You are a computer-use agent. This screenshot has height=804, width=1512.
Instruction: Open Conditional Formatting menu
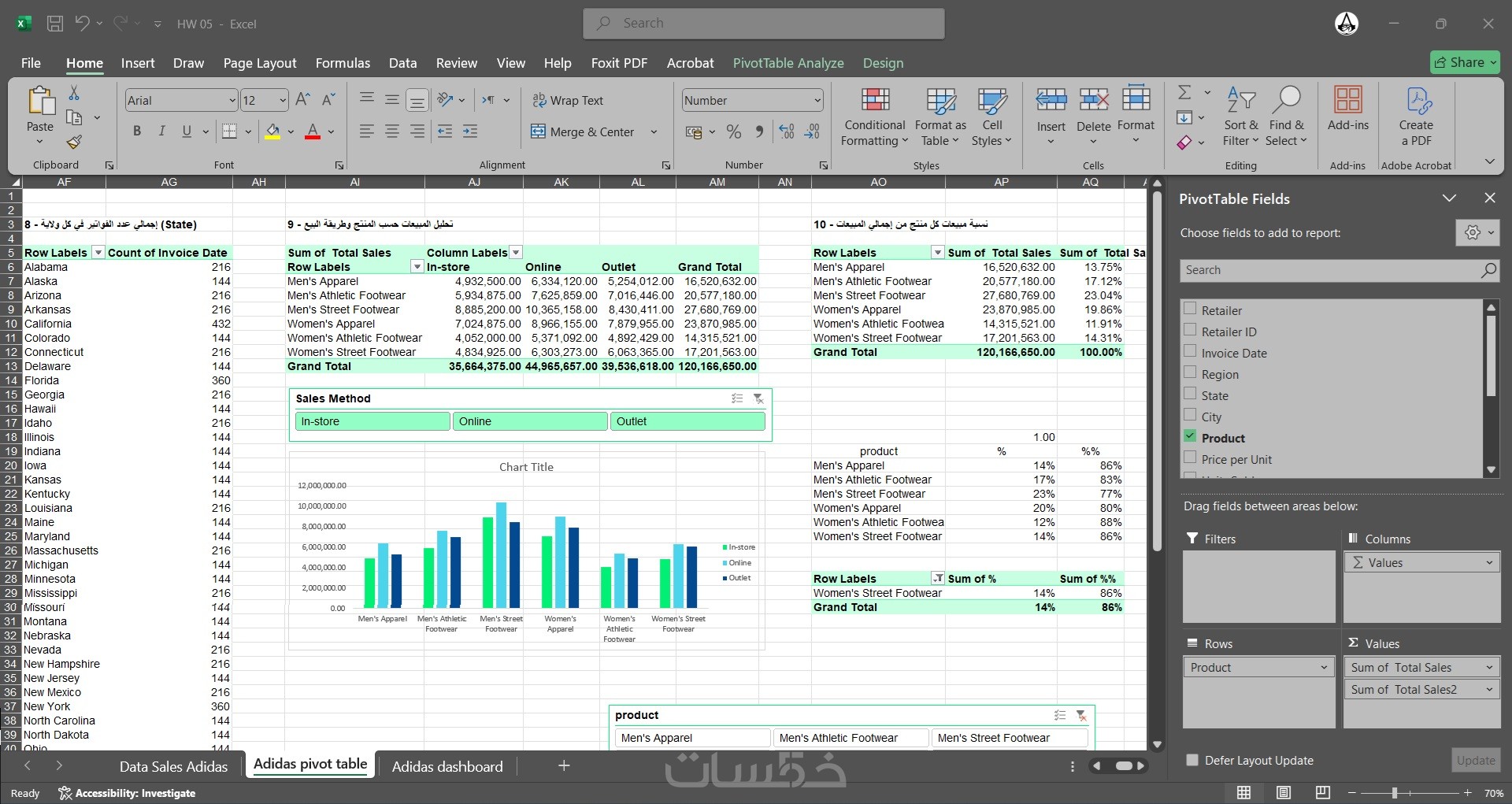point(874,117)
